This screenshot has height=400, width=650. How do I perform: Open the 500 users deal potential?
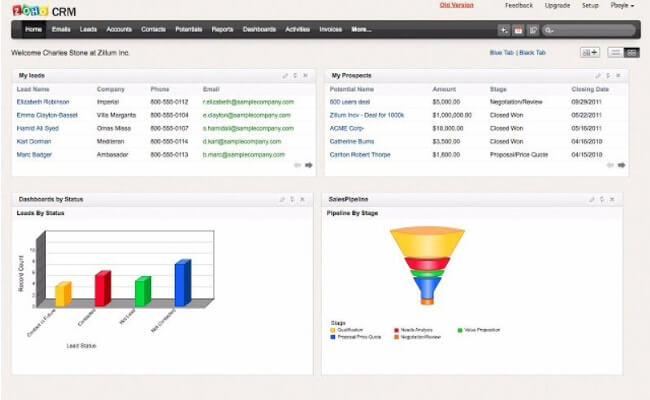[350, 102]
